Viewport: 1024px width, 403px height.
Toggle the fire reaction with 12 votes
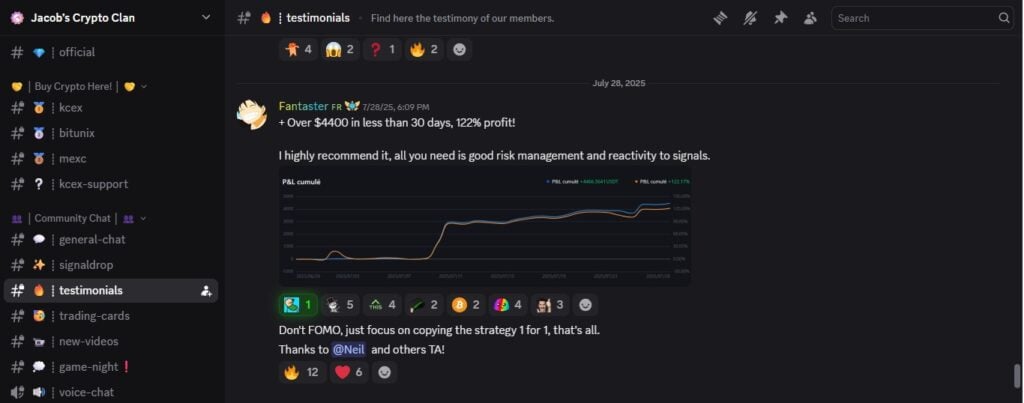(300, 372)
